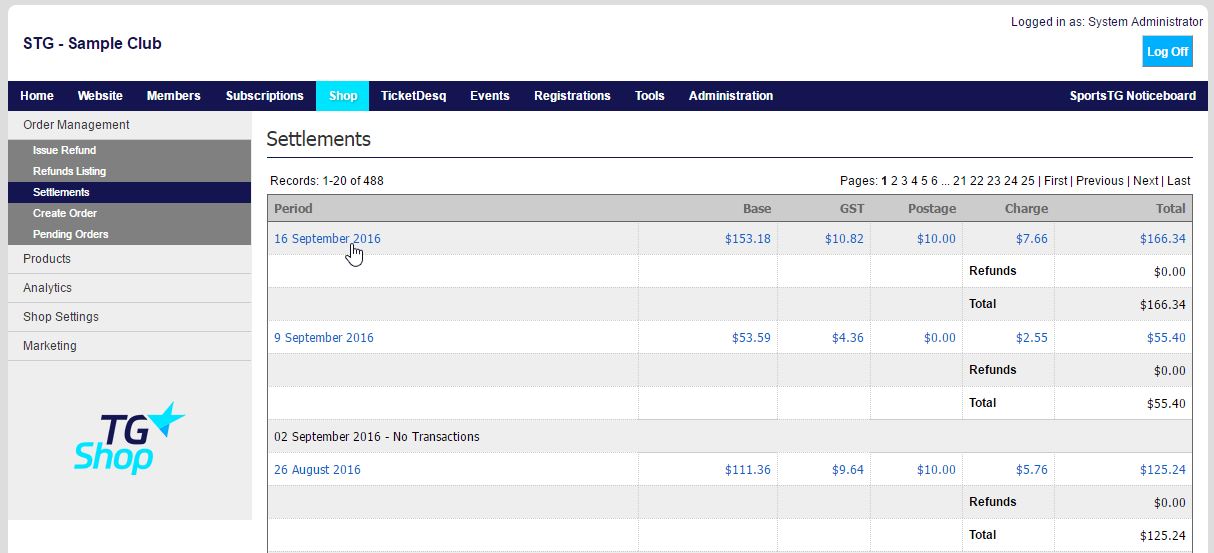This screenshot has width=1214, height=553.
Task: Go to results page 3
Action: (x=905, y=181)
